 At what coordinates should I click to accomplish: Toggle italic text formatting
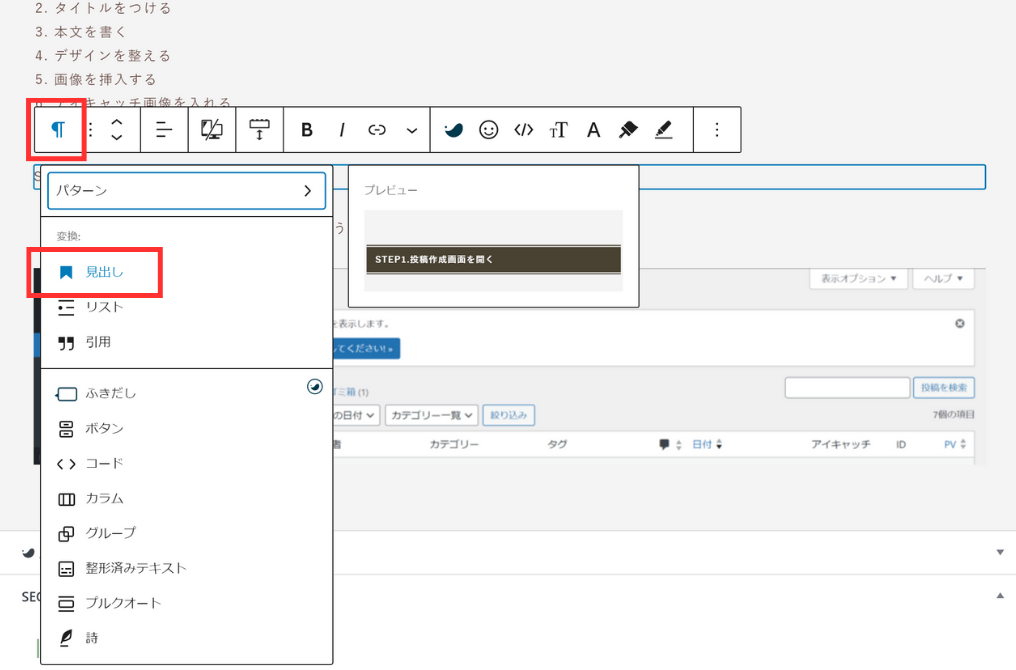pos(342,130)
